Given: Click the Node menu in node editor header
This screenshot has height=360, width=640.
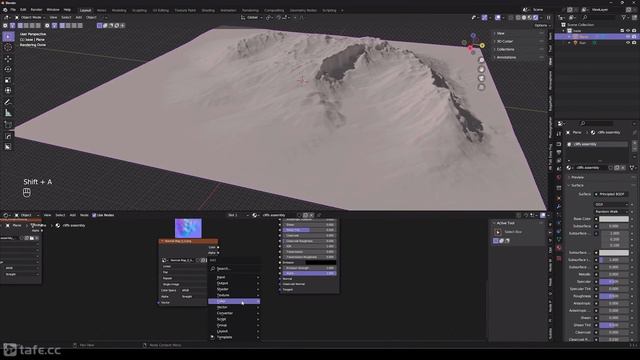Looking at the screenshot, I should pyautogui.click(x=84, y=215).
